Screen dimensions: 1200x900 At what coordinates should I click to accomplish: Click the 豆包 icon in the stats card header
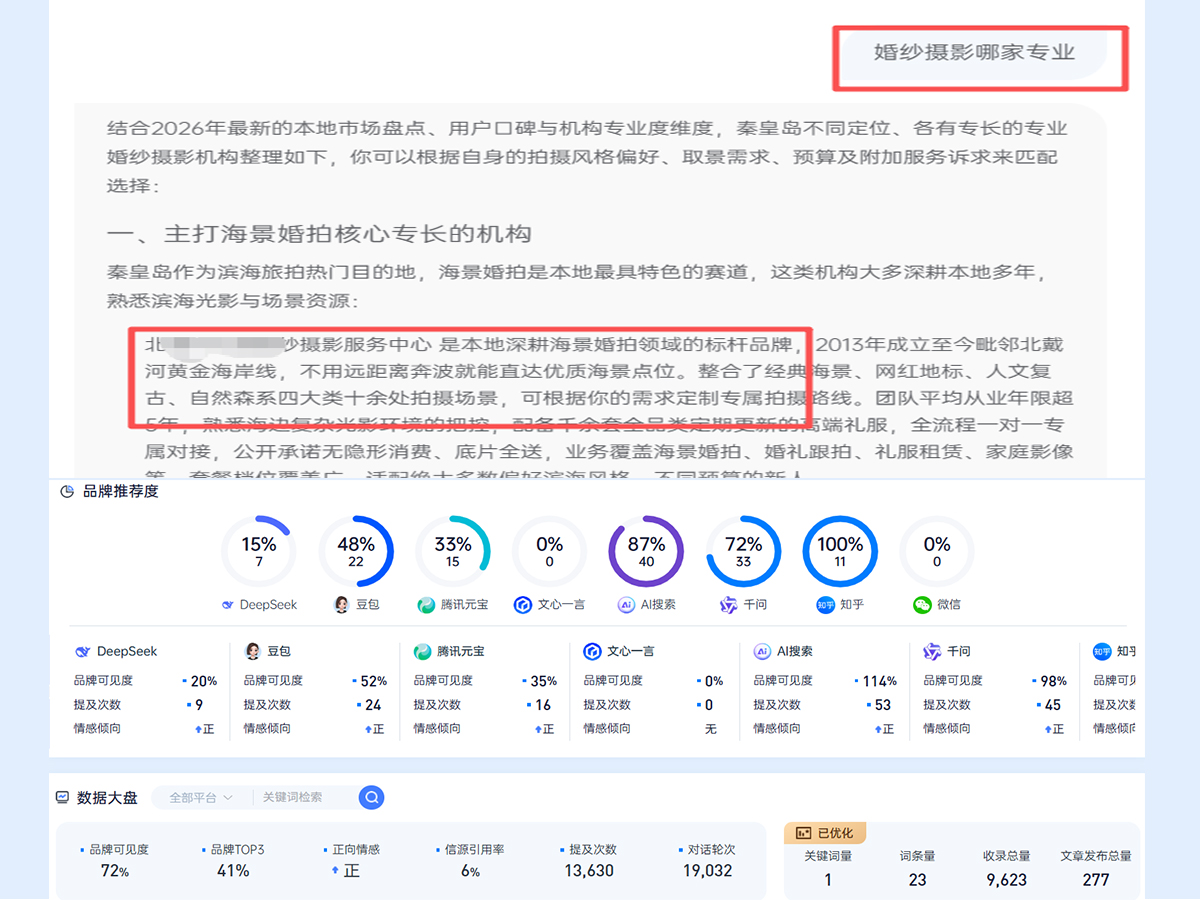[x=253, y=651]
